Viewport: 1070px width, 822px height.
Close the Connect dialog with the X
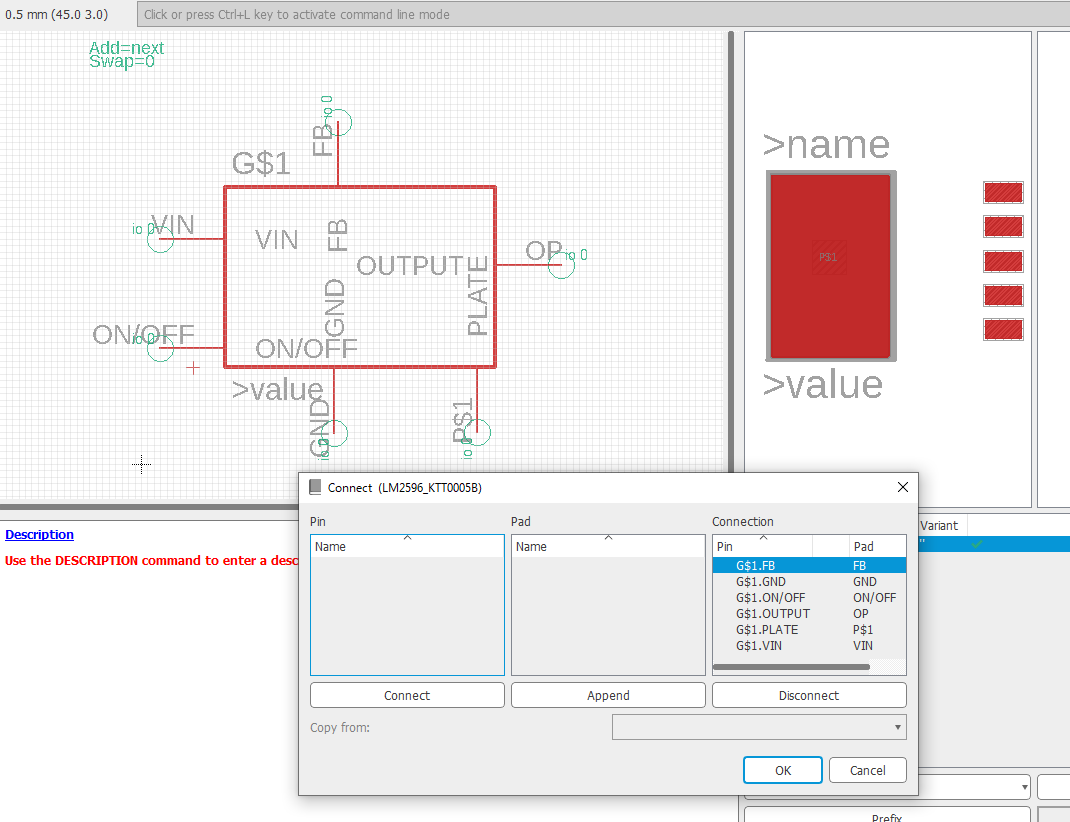click(902, 487)
